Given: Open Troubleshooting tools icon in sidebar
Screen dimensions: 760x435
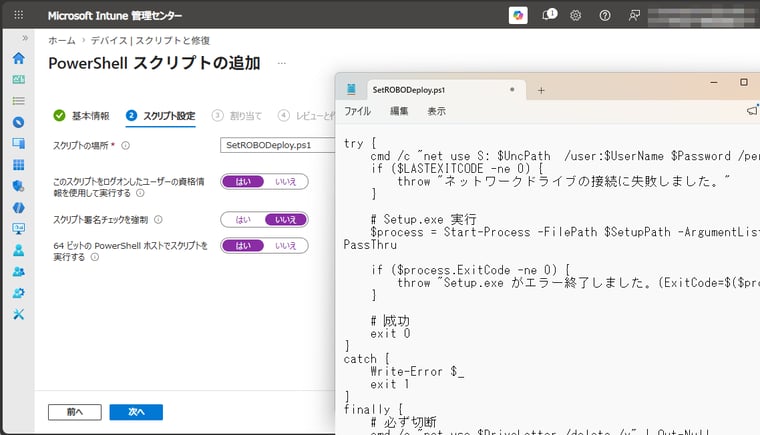Looking at the screenshot, I should tap(18, 314).
